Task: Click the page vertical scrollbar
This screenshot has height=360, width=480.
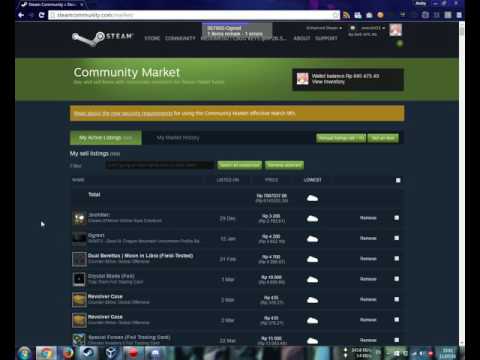Action: [462, 183]
